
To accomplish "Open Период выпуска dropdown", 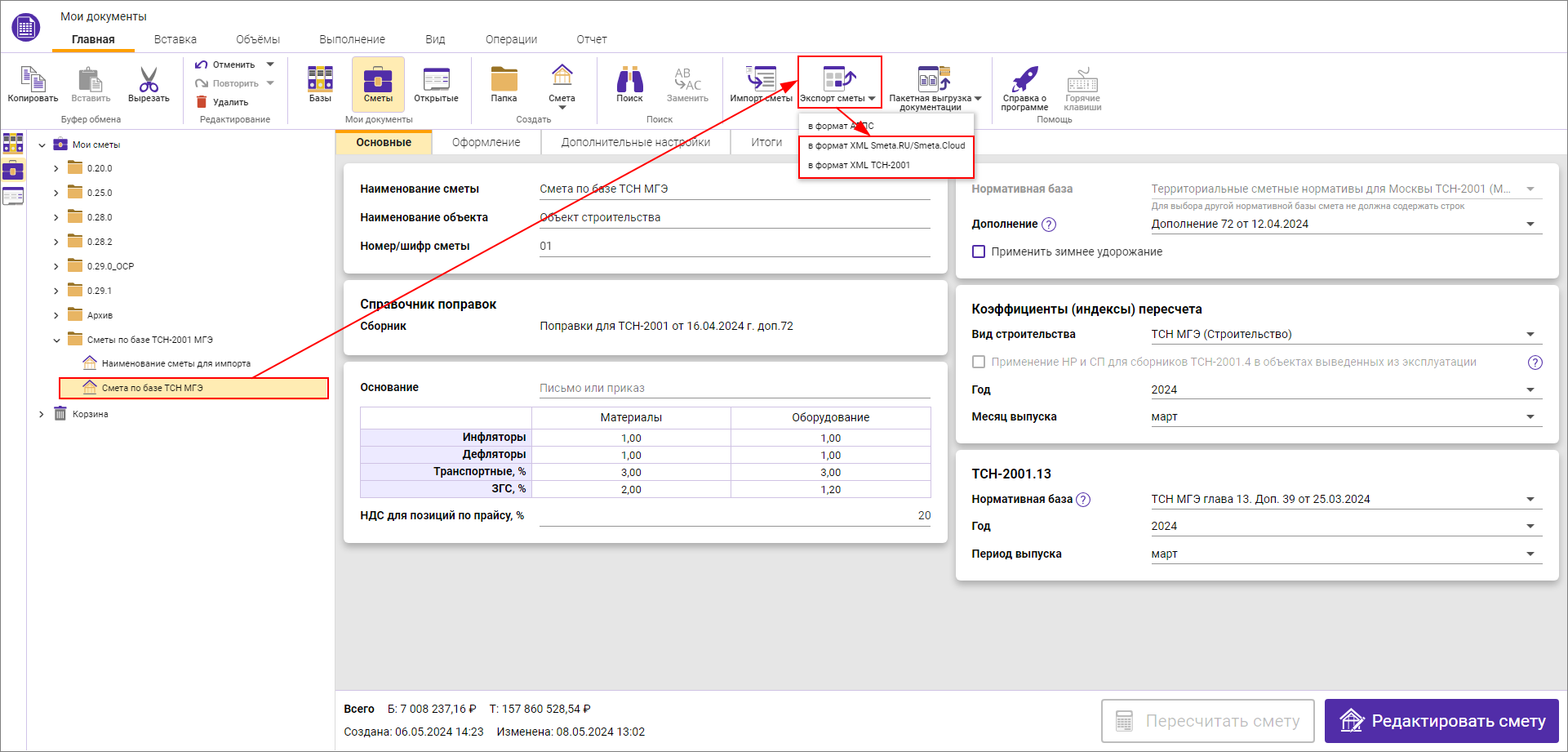I will tap(1347, 554).
